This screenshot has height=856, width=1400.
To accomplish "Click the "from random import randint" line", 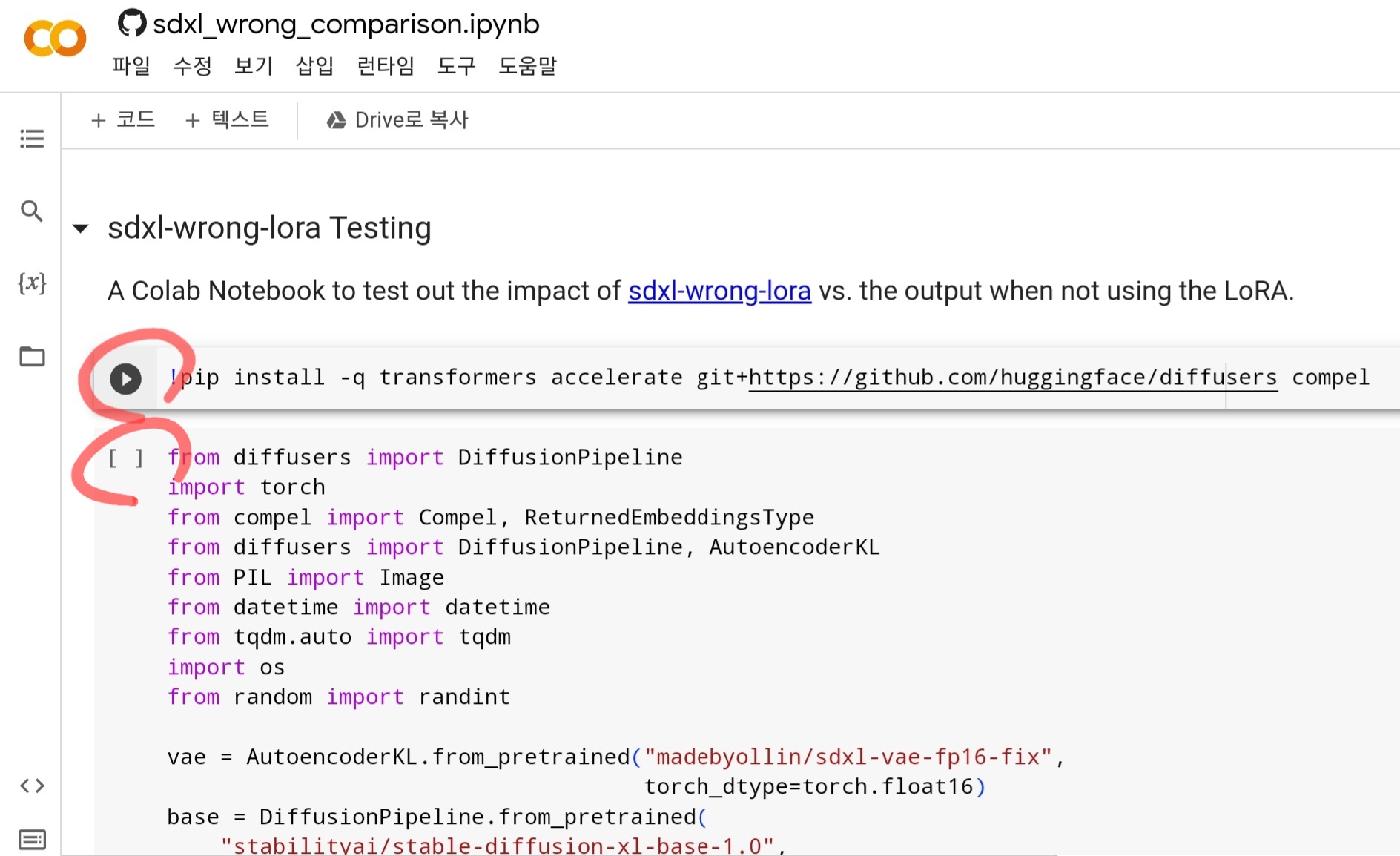I will pyautogui.click(x=339, y=697).
